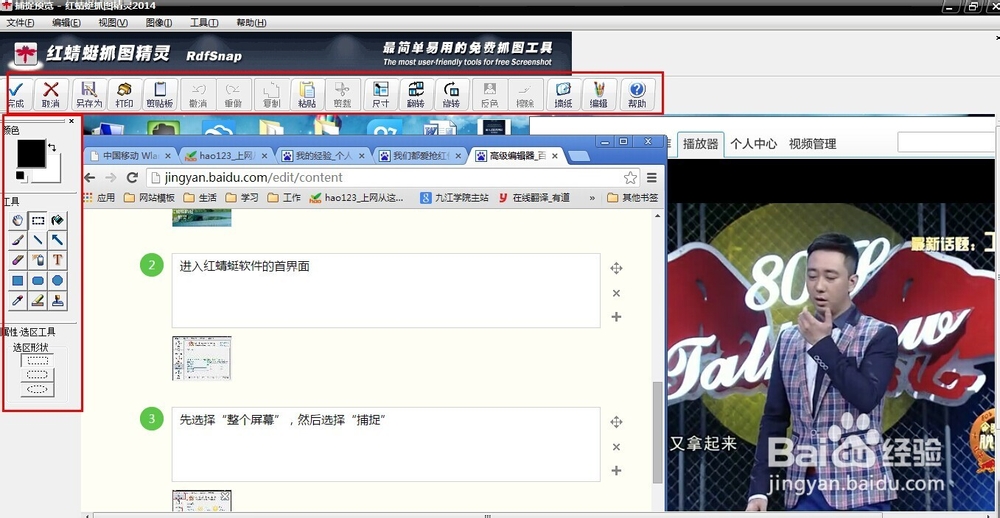Click the step 2 text box 进入红蜻蜓软件的首界面
This screenshot has width=1000, height=518.
pos(386,290)
